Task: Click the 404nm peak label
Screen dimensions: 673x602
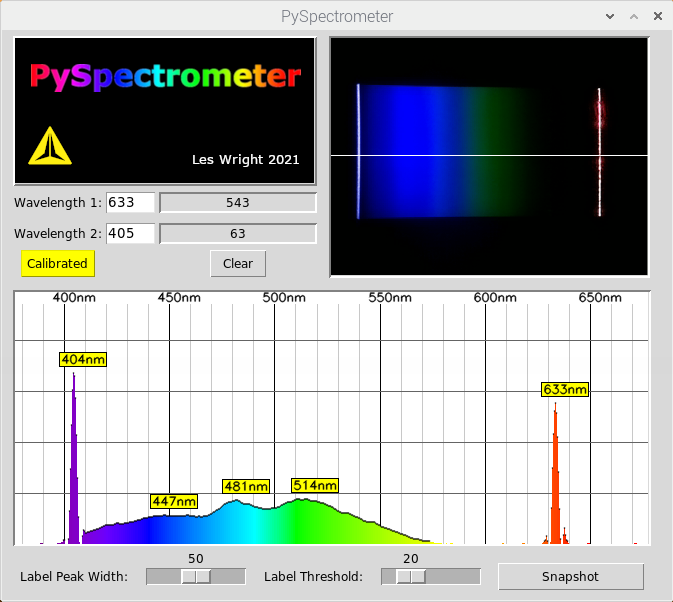Action: click(83, 359)
